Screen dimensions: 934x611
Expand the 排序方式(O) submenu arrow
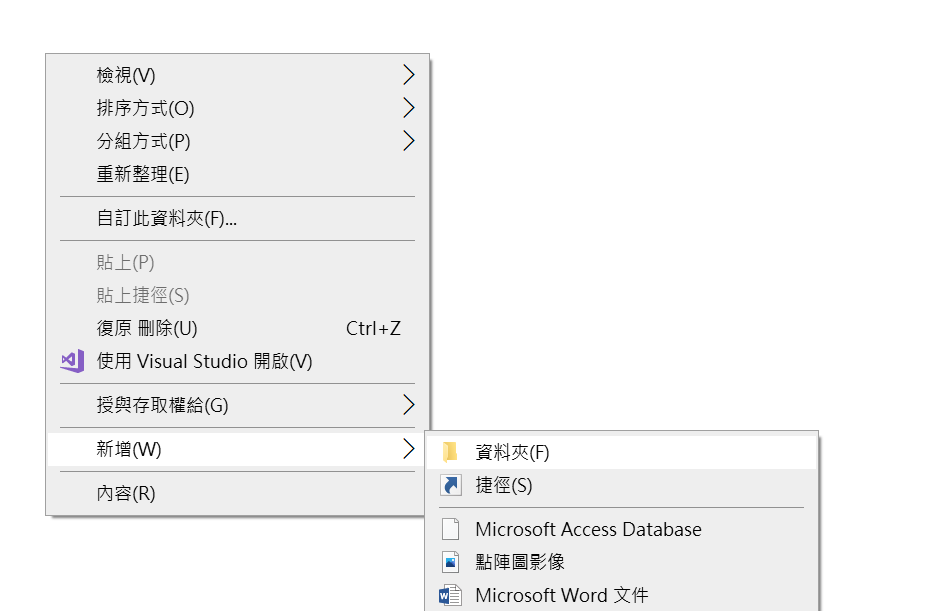point(409,108)
